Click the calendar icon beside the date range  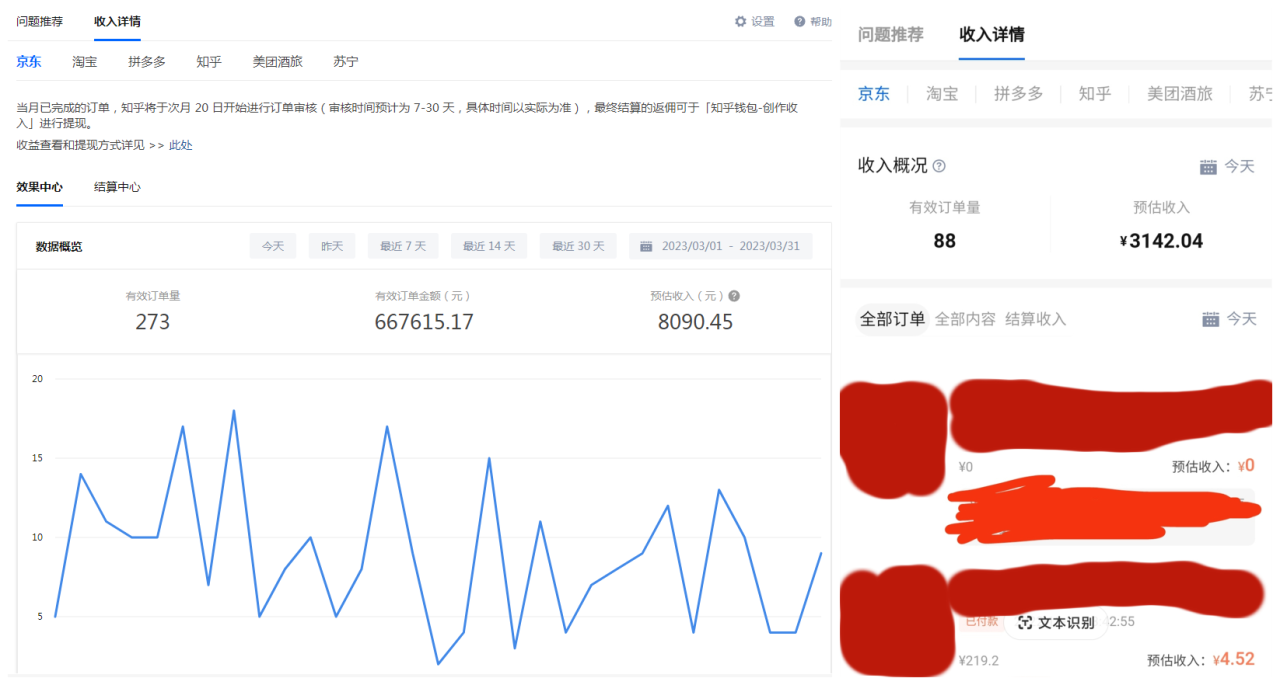pos(646,245)
